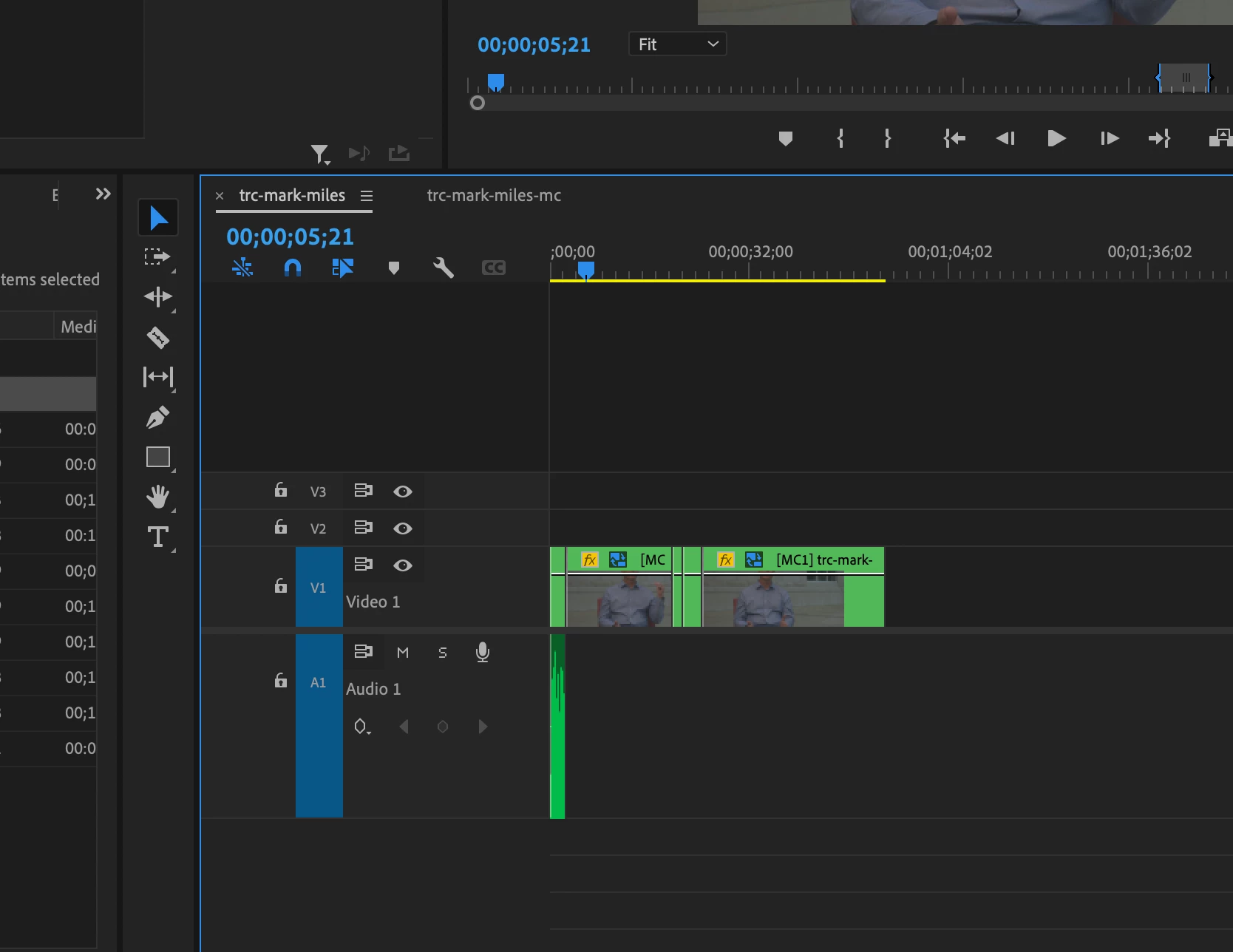Click Mark In in Program Monitor
This screenshot has width=1233, height=952.
point(840,138)
